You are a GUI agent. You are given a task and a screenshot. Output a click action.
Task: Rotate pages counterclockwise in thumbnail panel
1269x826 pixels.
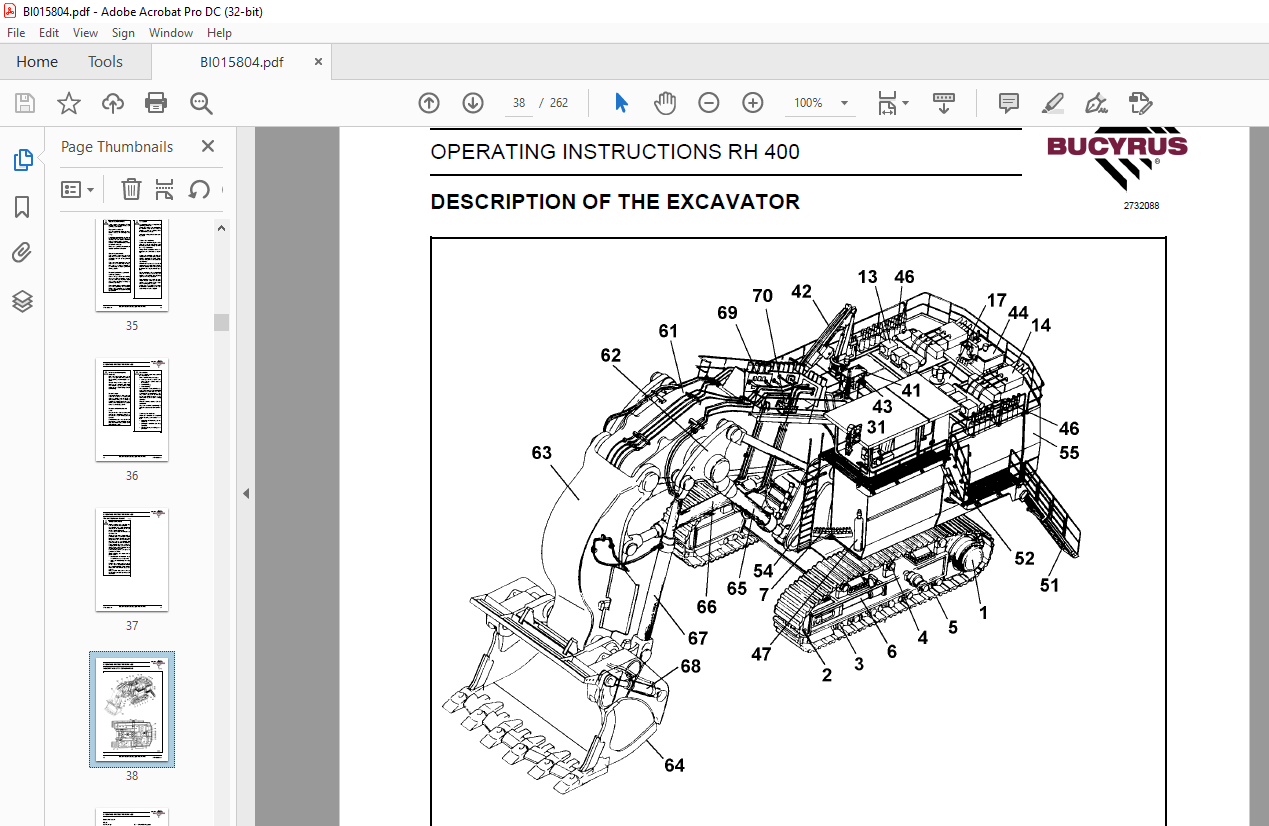pos(199,189)
